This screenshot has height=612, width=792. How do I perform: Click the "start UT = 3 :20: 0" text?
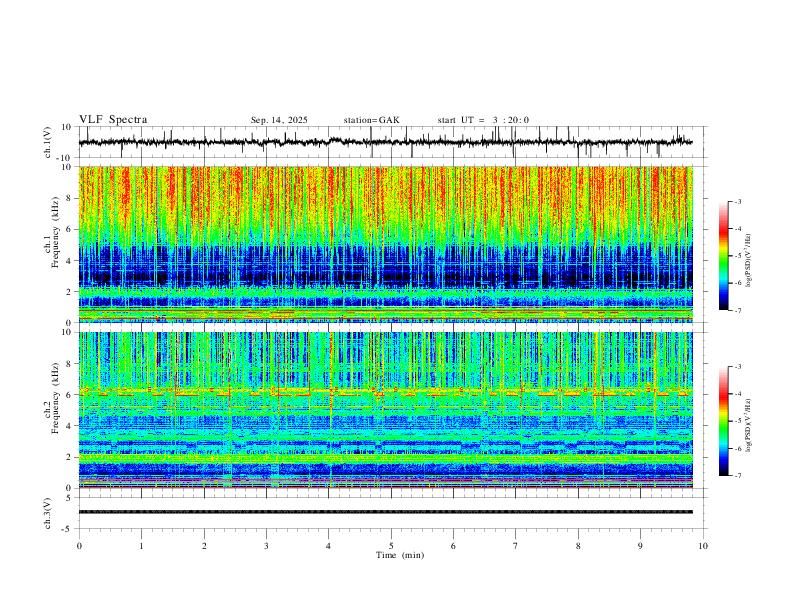click(x=483, y=120)
